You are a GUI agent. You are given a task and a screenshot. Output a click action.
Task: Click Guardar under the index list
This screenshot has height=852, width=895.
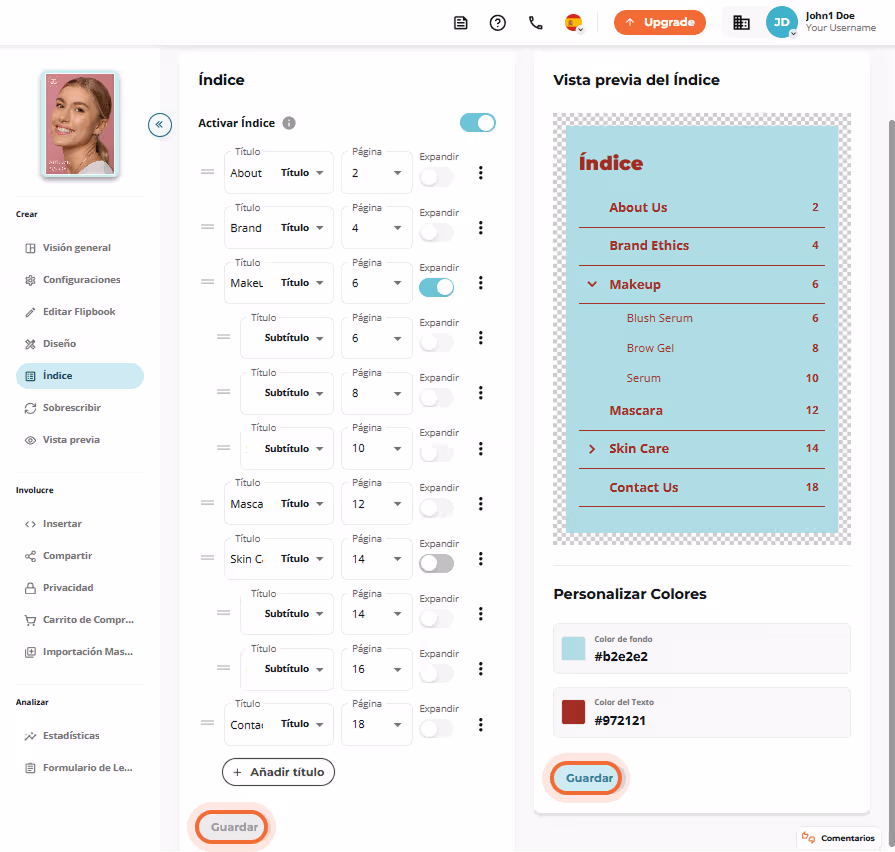tap(234, 827)
